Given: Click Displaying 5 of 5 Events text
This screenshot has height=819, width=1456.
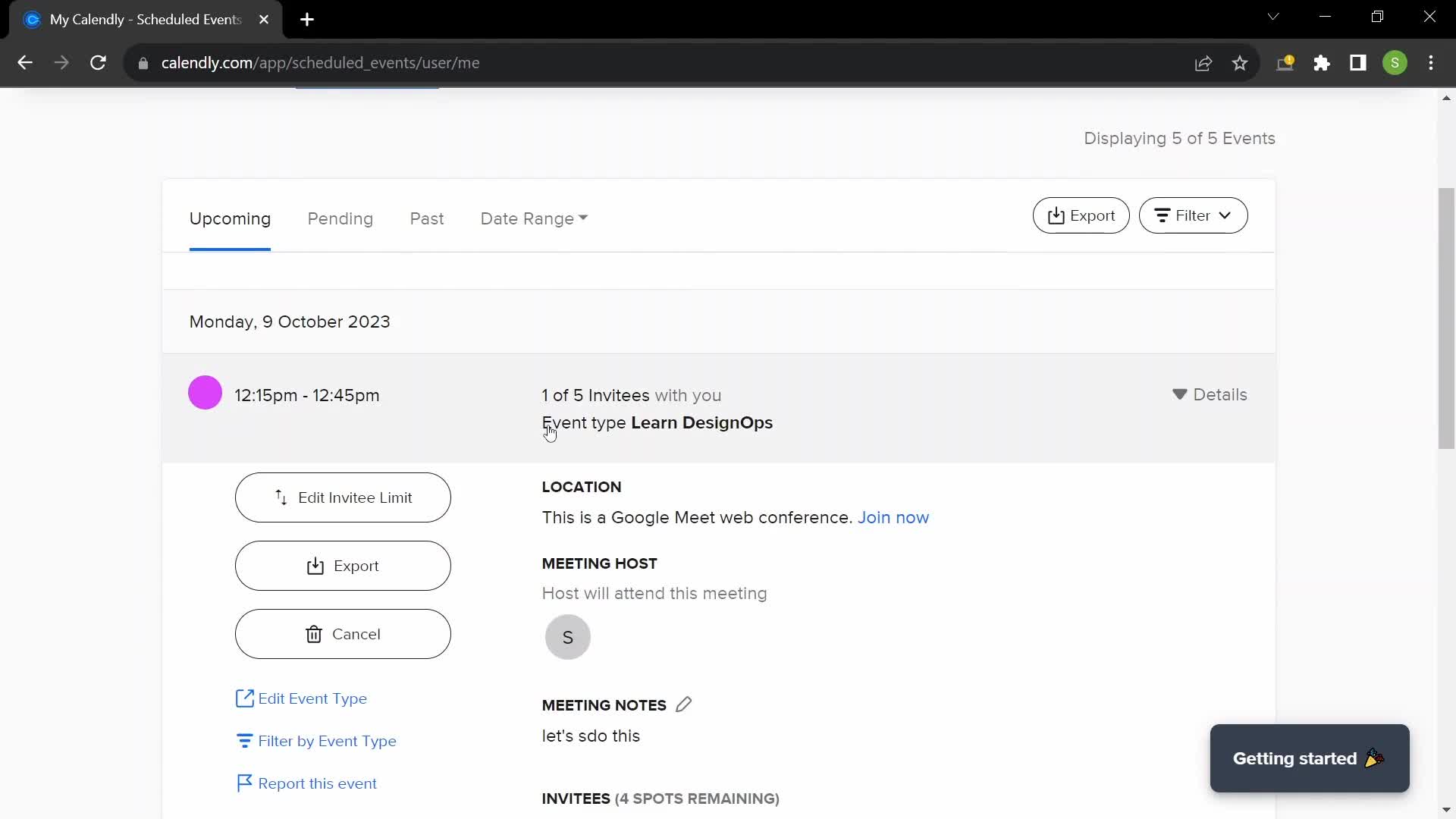Looking at the screenshot, I should point(1179,138).
